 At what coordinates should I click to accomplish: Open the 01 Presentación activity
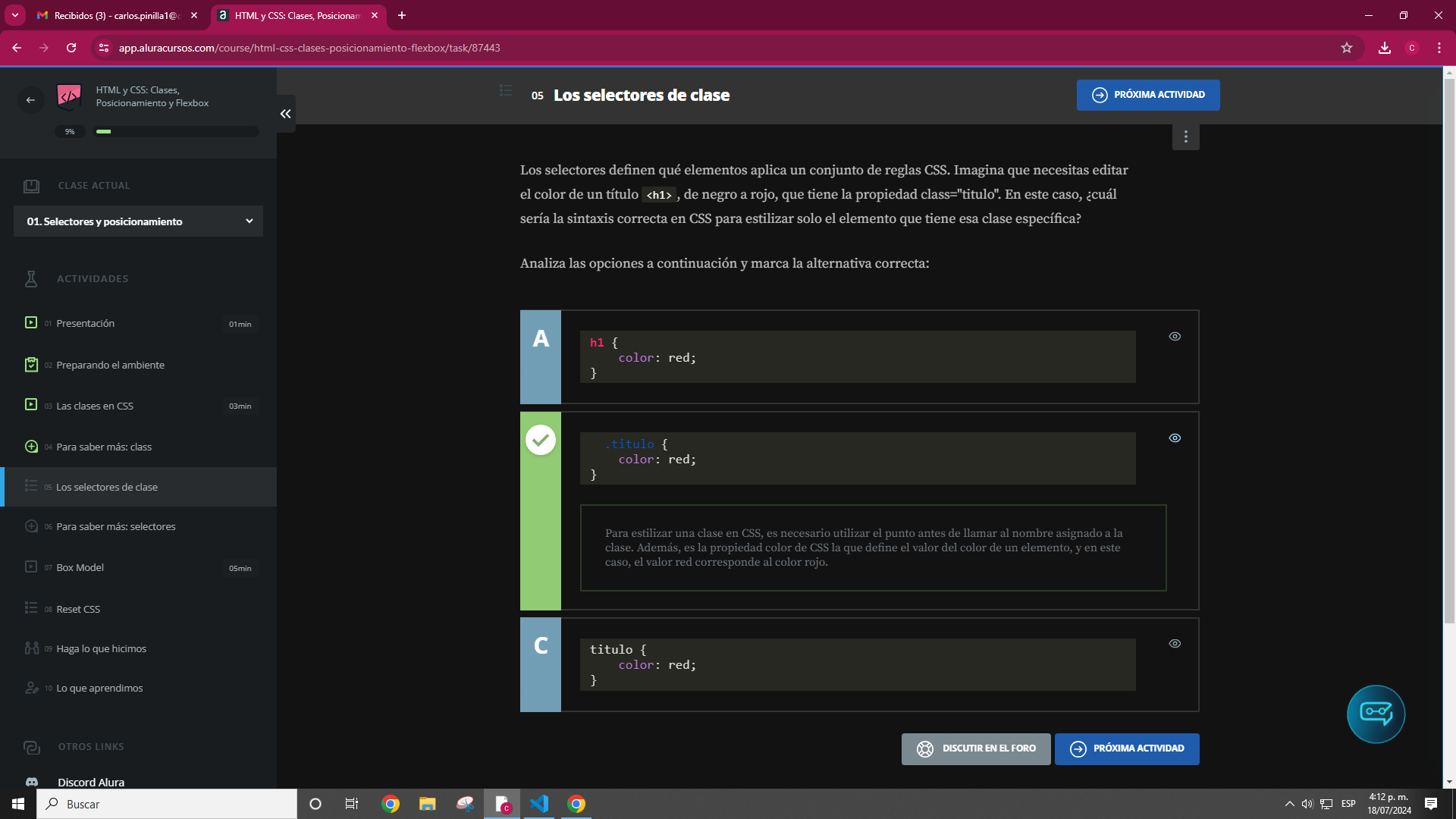click(139, 324)
